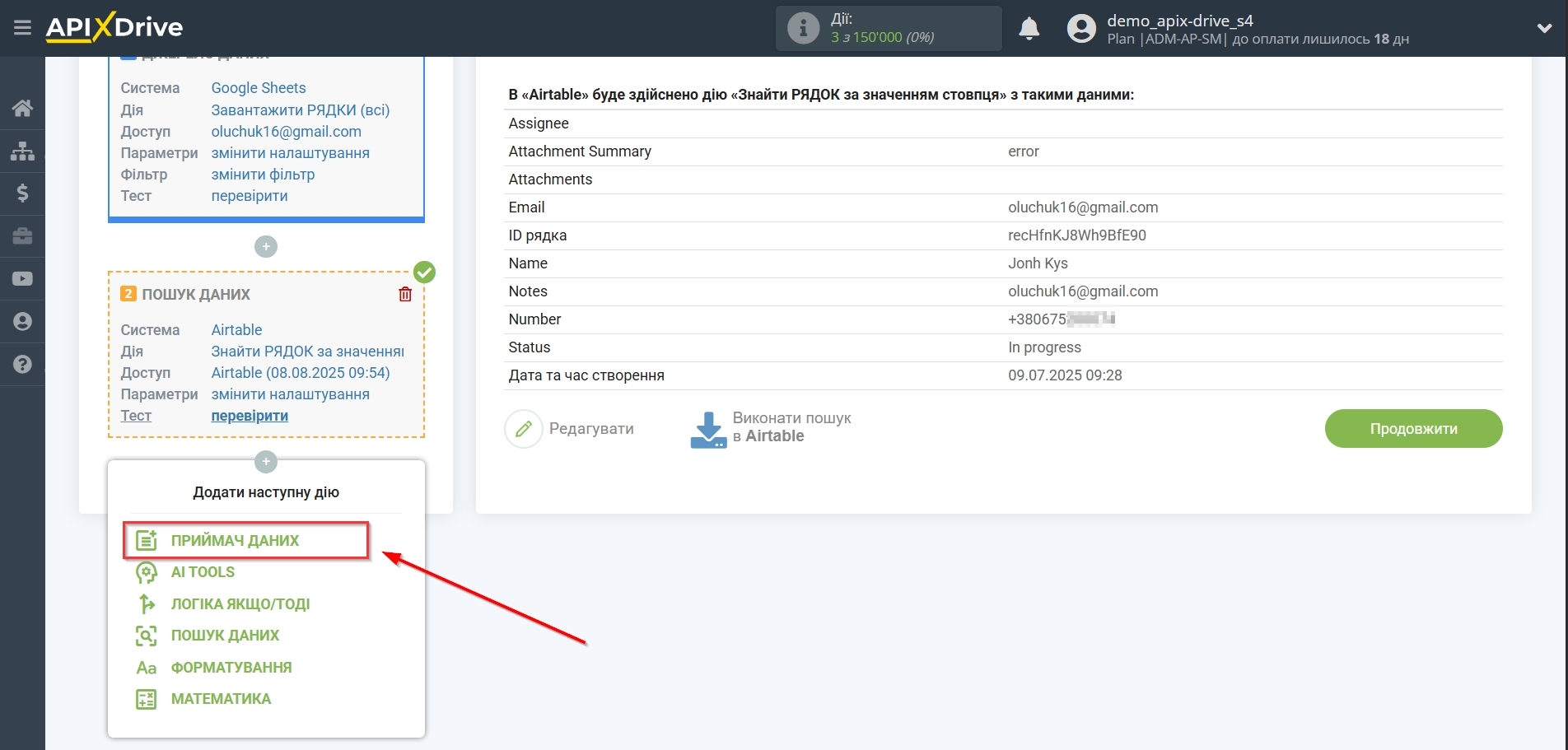Open the Airtable system link
Viewport: 1568px width, 750px height.
pos(236,330)
